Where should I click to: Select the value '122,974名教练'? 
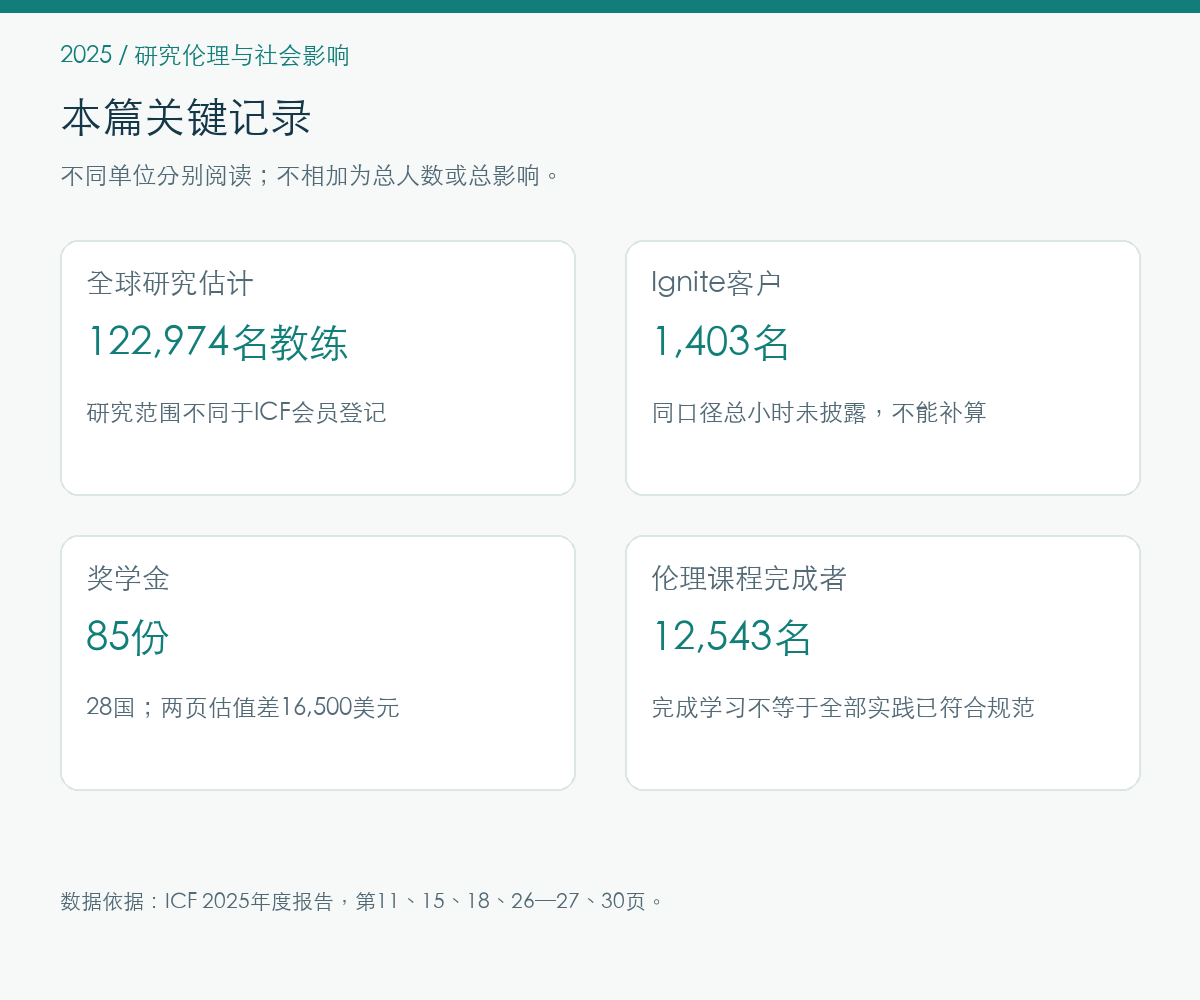[x=217, y=342]
